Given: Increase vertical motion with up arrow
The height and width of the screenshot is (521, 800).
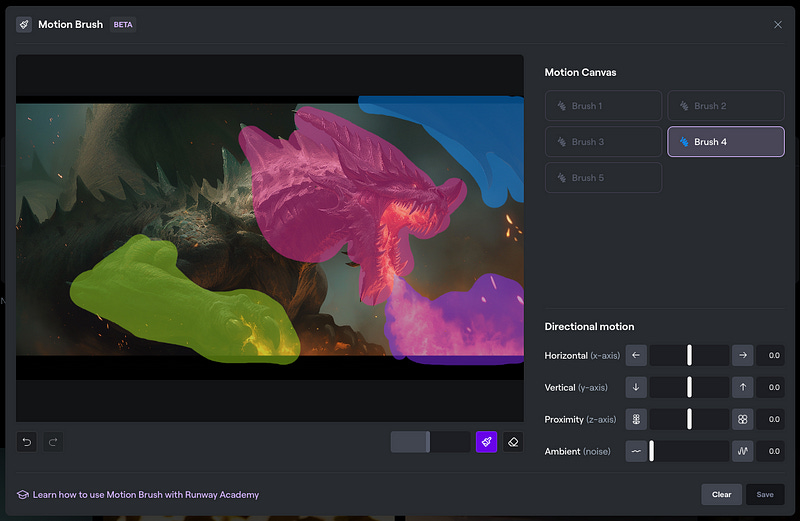Looking at the screenshot, I should click(x=742, y=387).
